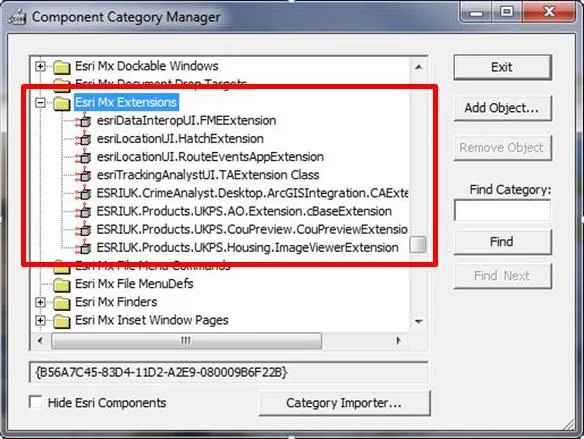Select esriLocationUI.RouteEventsAppExtension entry
This screenshot has width=584, height=439.
click(x=210, y=157)
